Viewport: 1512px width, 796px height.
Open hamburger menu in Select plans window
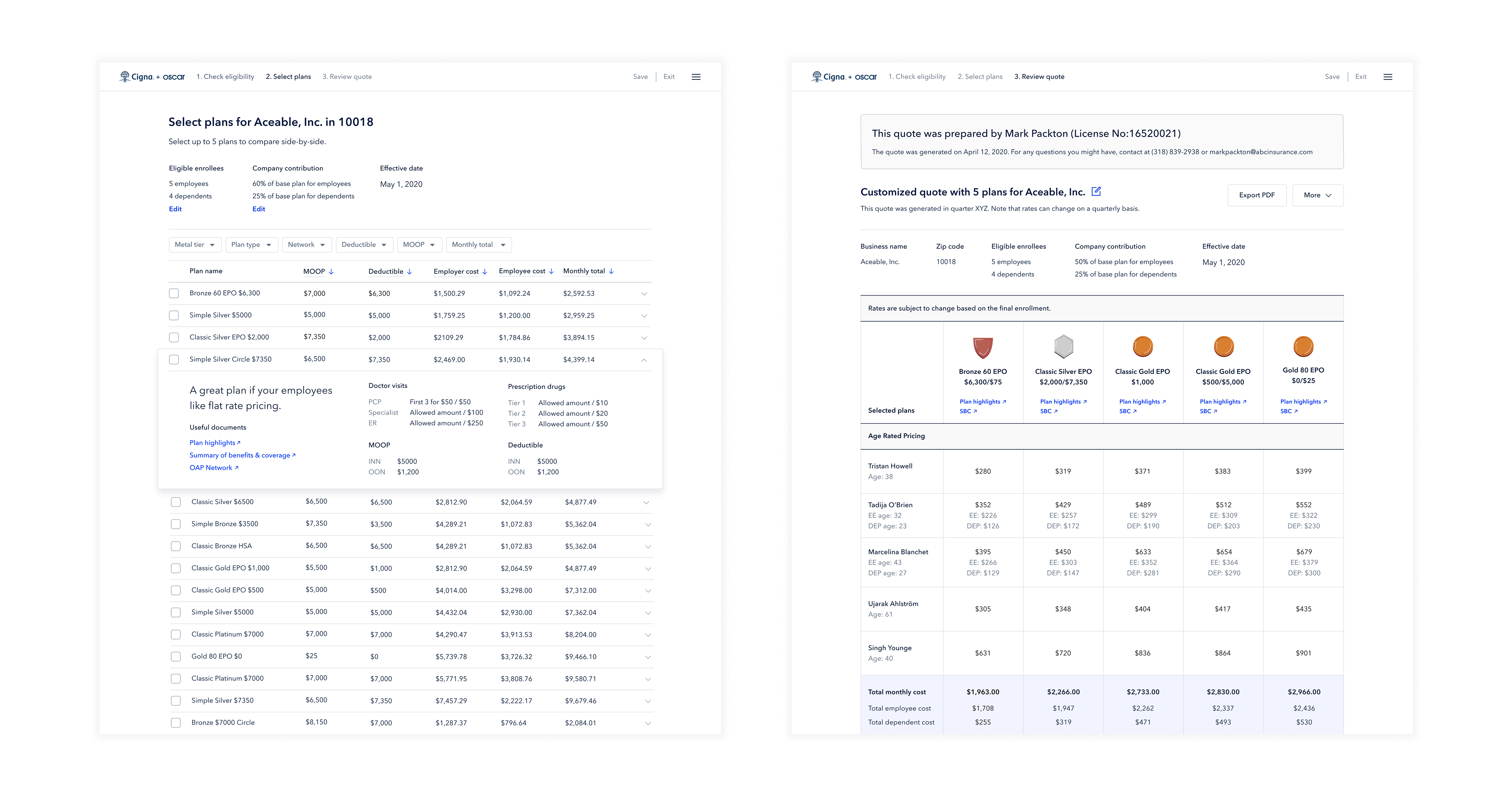tap(696, 77)
